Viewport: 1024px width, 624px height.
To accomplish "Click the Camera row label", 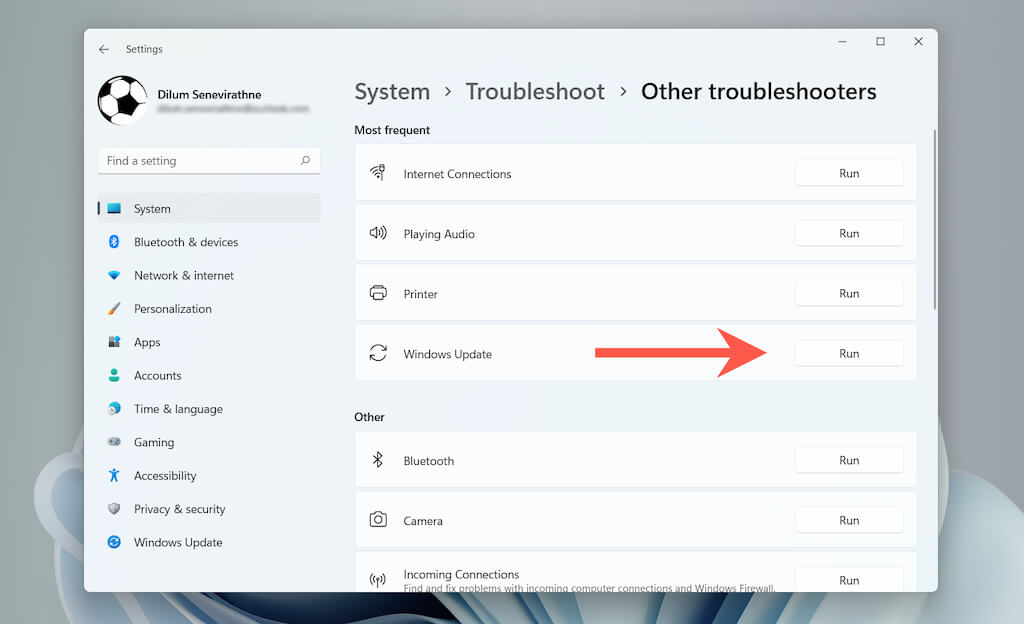I will (x=423, y=521).
